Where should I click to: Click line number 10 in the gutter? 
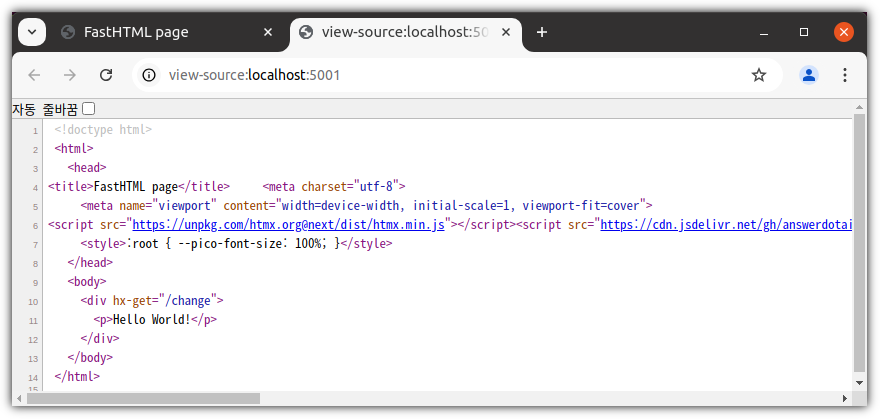(33, 302)
